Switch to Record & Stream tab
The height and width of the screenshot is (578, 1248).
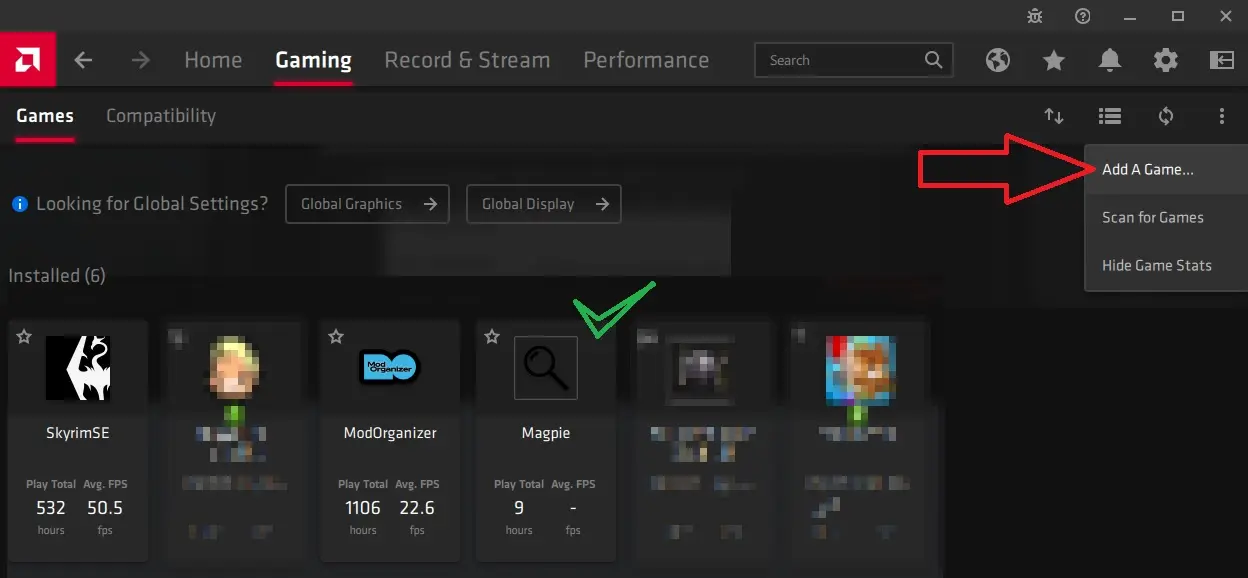point(467,60)
